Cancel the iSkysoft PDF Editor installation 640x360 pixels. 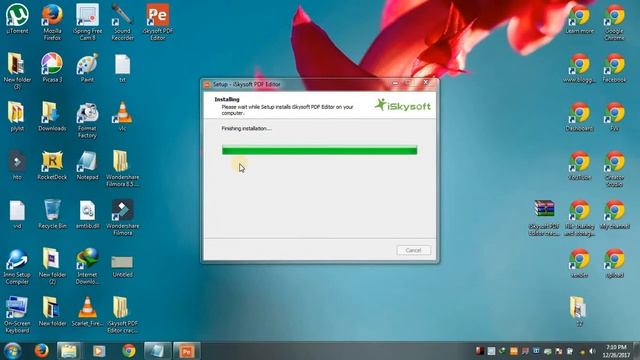(x=413, y=250)
